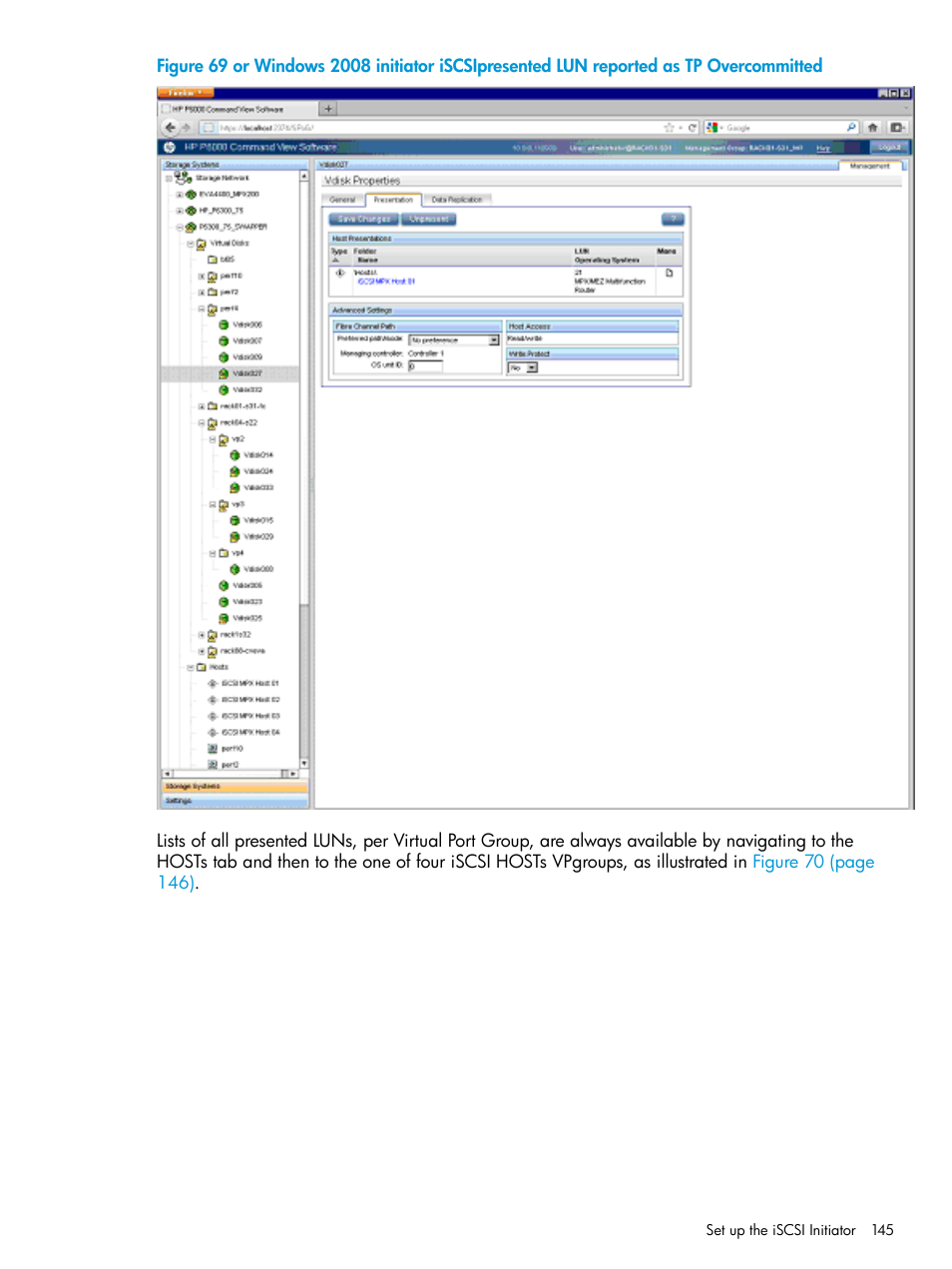Open the Write Protect dropdown

point(523,368)
